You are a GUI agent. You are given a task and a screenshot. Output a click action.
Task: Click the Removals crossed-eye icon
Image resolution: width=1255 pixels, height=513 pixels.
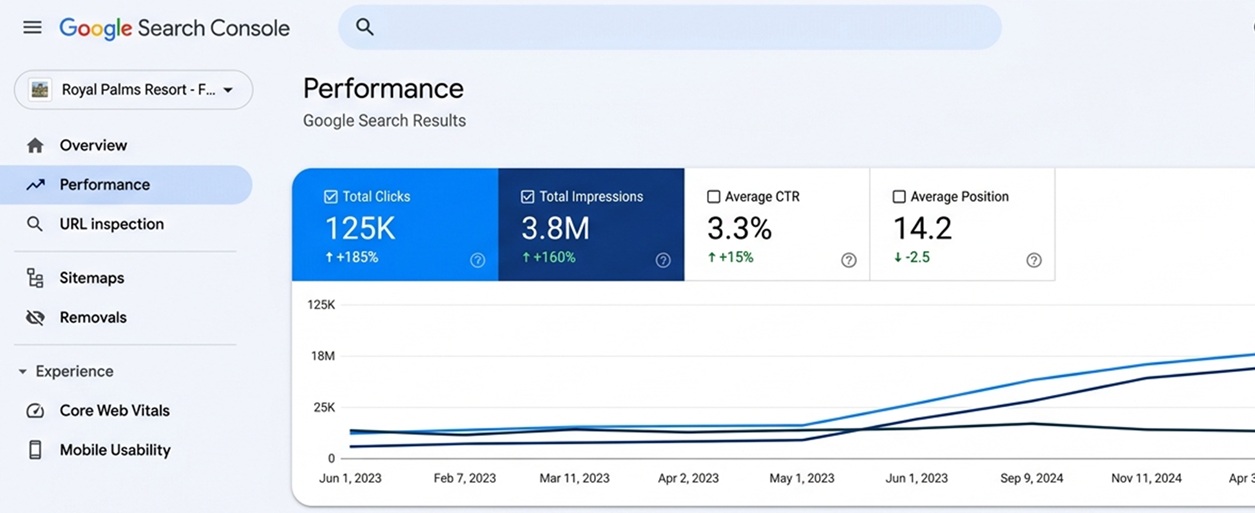pos(35,318)
